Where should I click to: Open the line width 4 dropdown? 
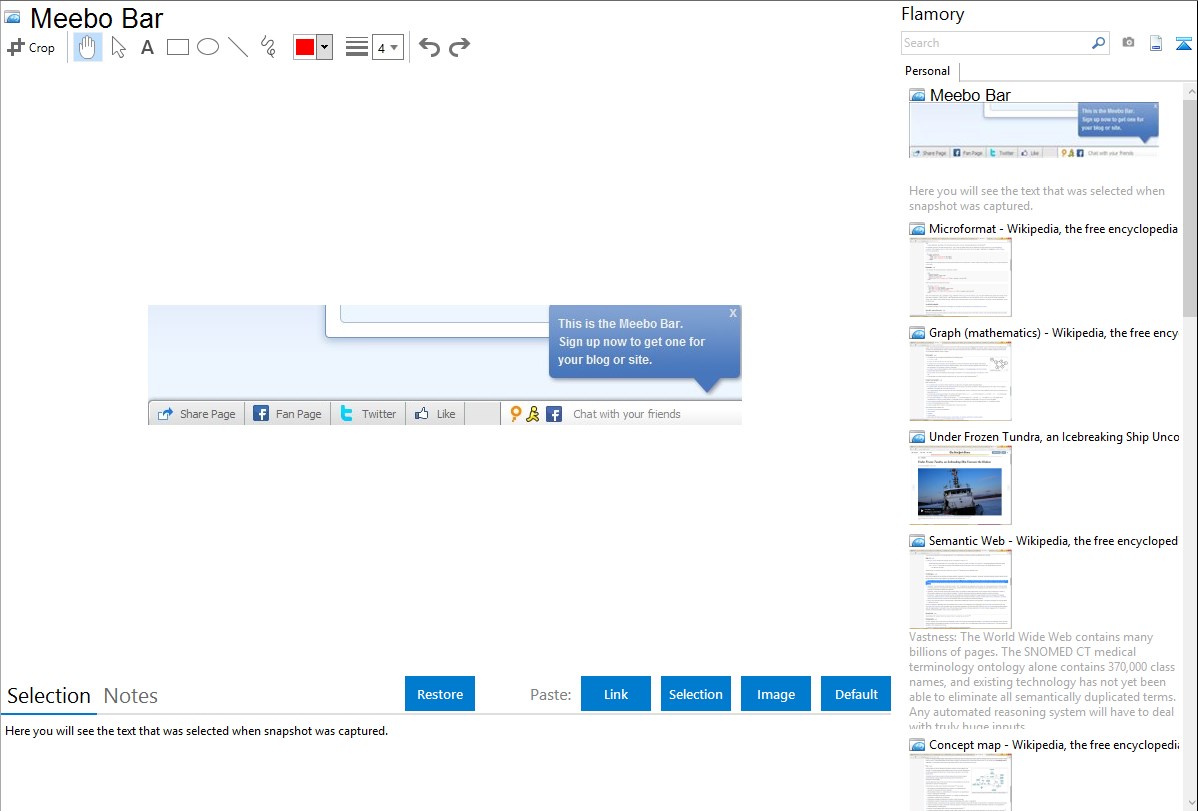388,47
